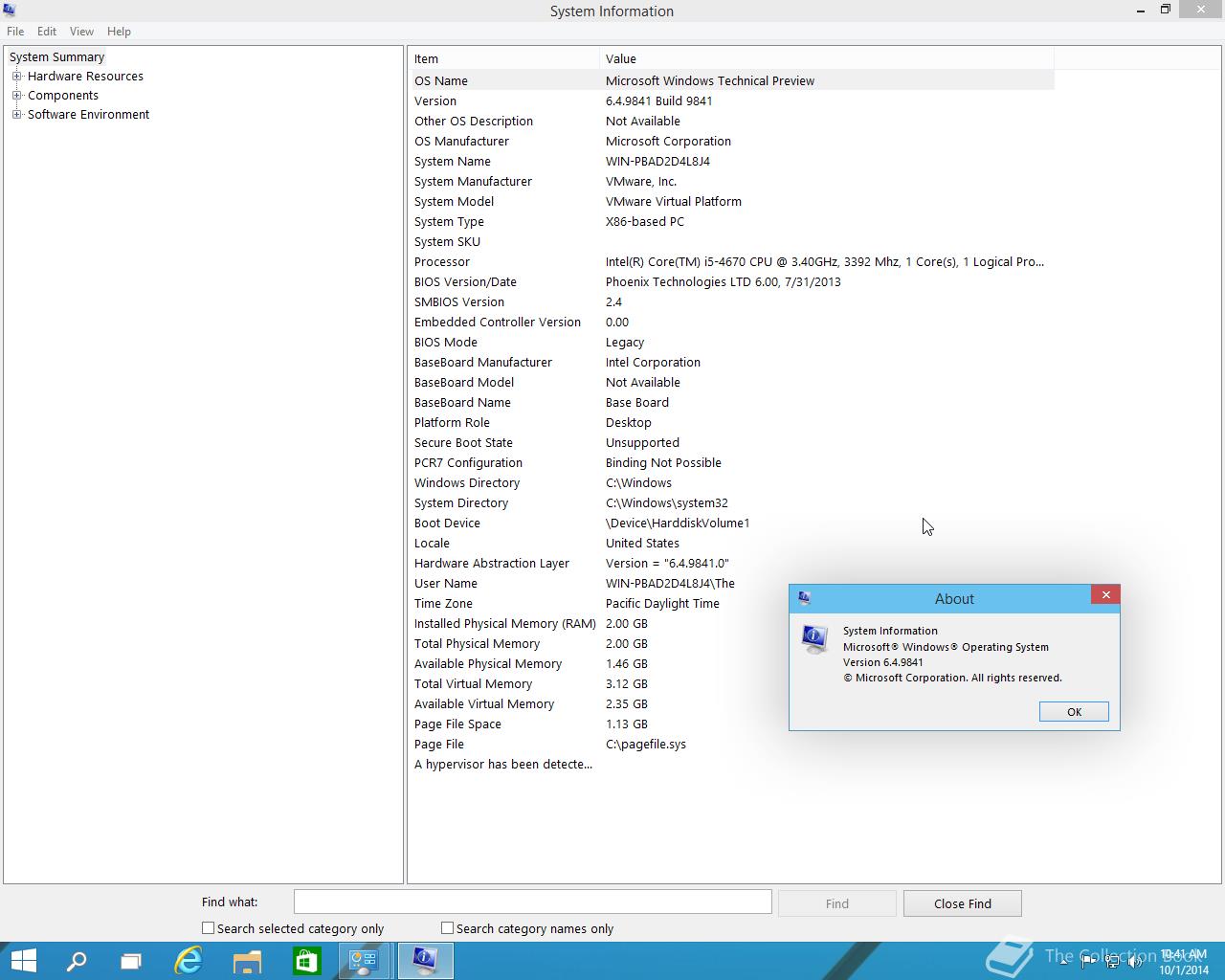
Task: Select the Available Physical Memory row
Action: coord(732,663)
